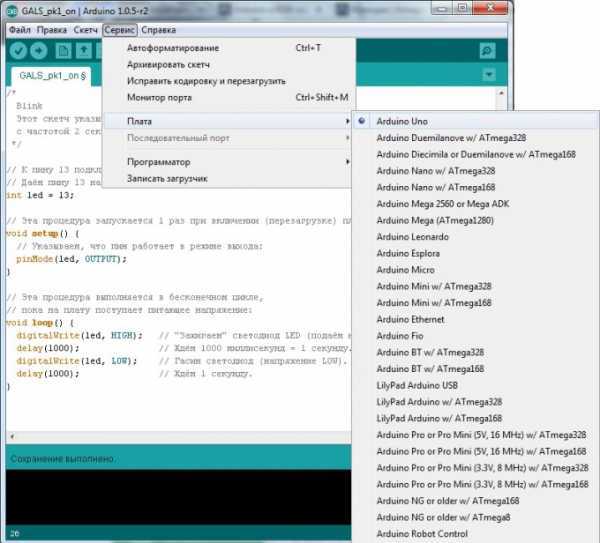Click the Open sketch up-arrow icon

click(x=84, y=51)
